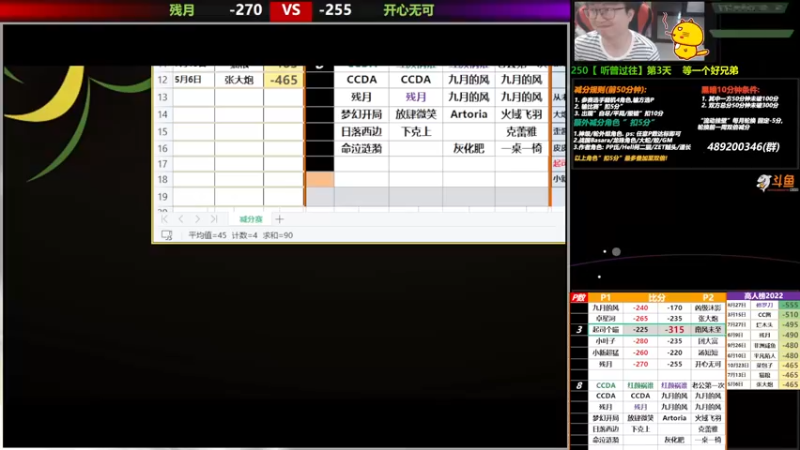Click the previous sheet arrow
Screen dimensions: 800x450
click(x=181, y=219)
